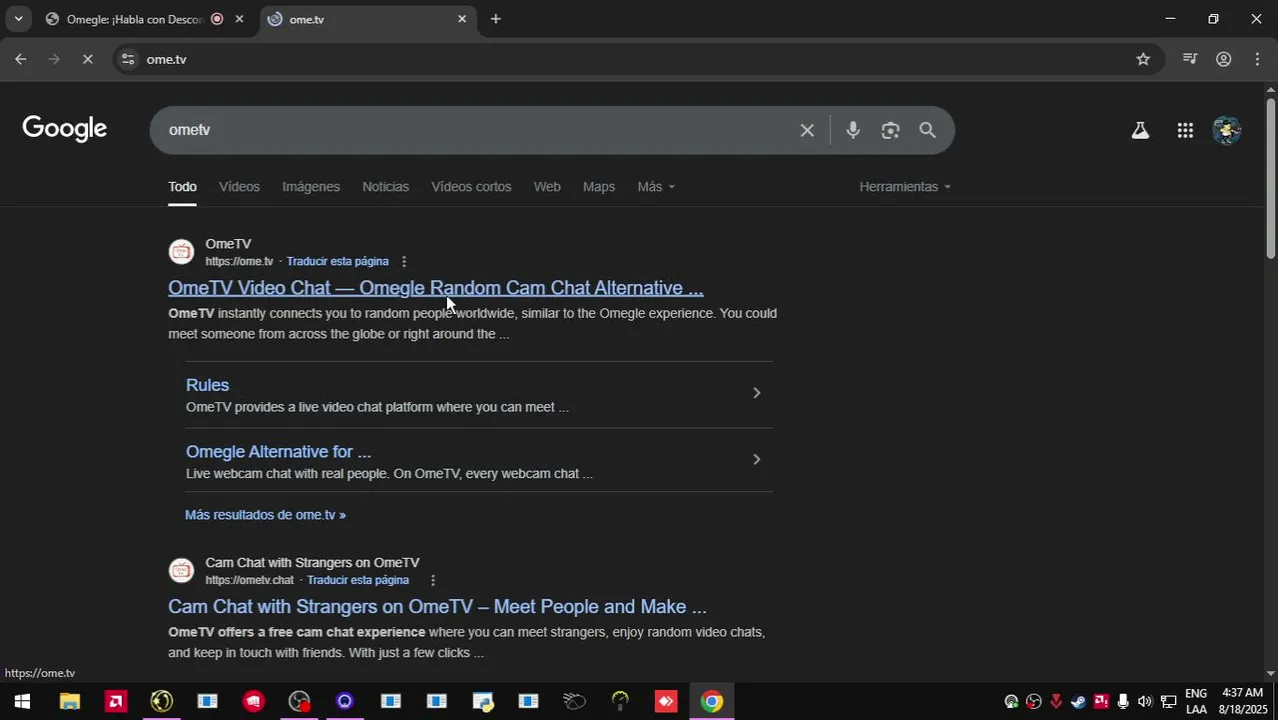Viewport: 1278px width, 720px height.
Task: Open the Chrome profile icon
Action: coord(1223,59)
